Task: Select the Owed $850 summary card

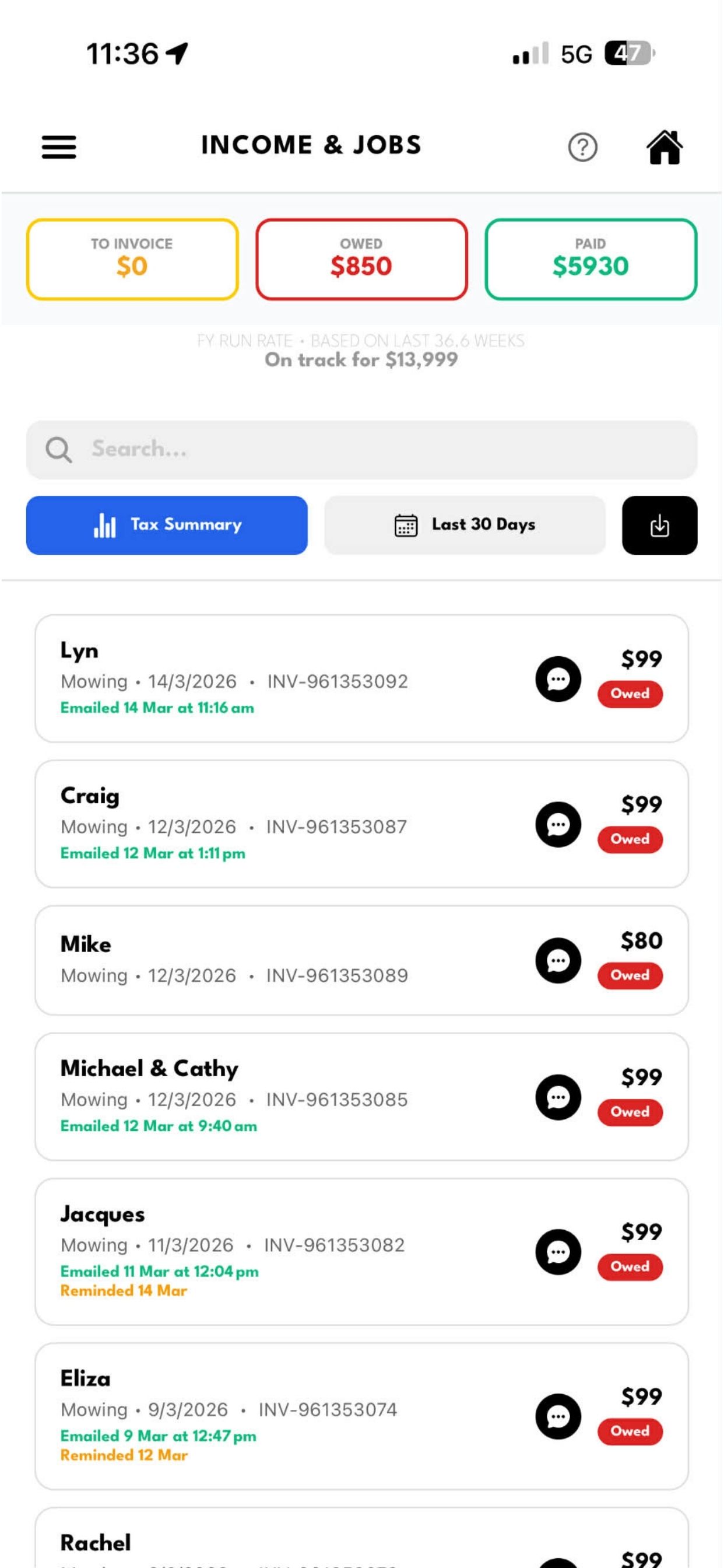Action: pos(361,260)
